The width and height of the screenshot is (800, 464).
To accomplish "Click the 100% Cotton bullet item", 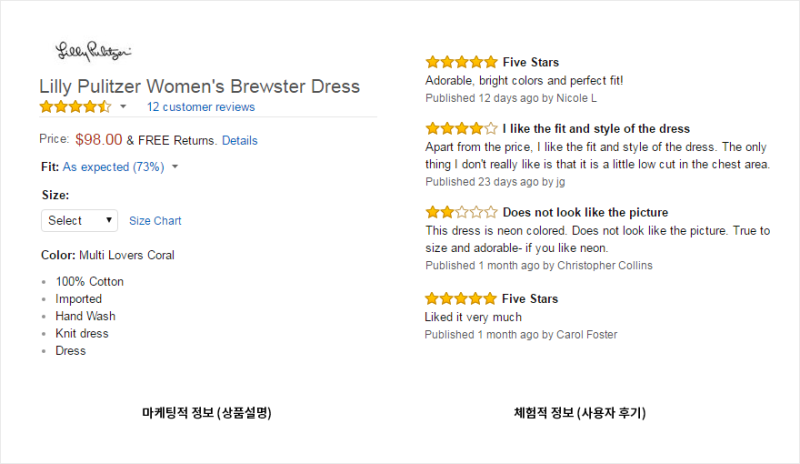I will 89,281.
